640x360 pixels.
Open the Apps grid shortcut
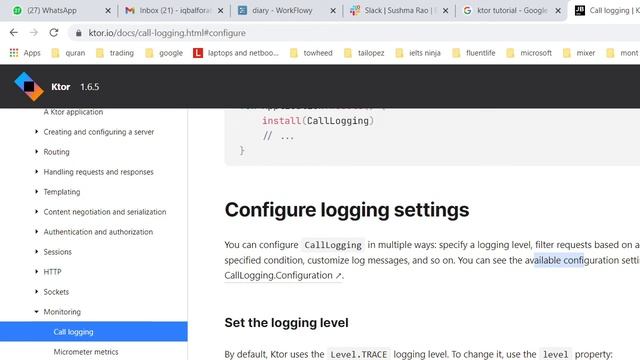tap(24, 53)
